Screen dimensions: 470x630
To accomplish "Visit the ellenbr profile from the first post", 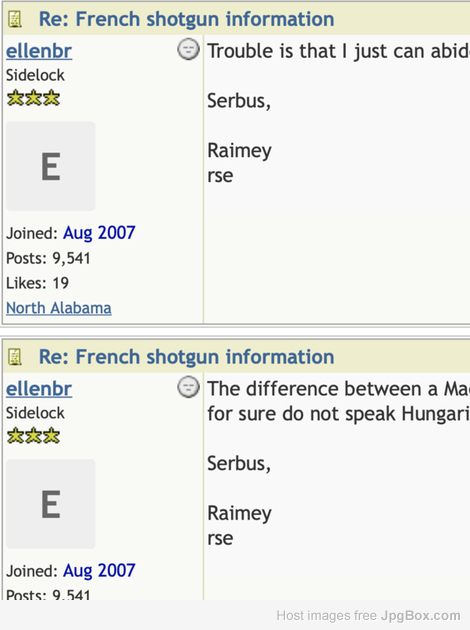I will [x=39, y=51].
